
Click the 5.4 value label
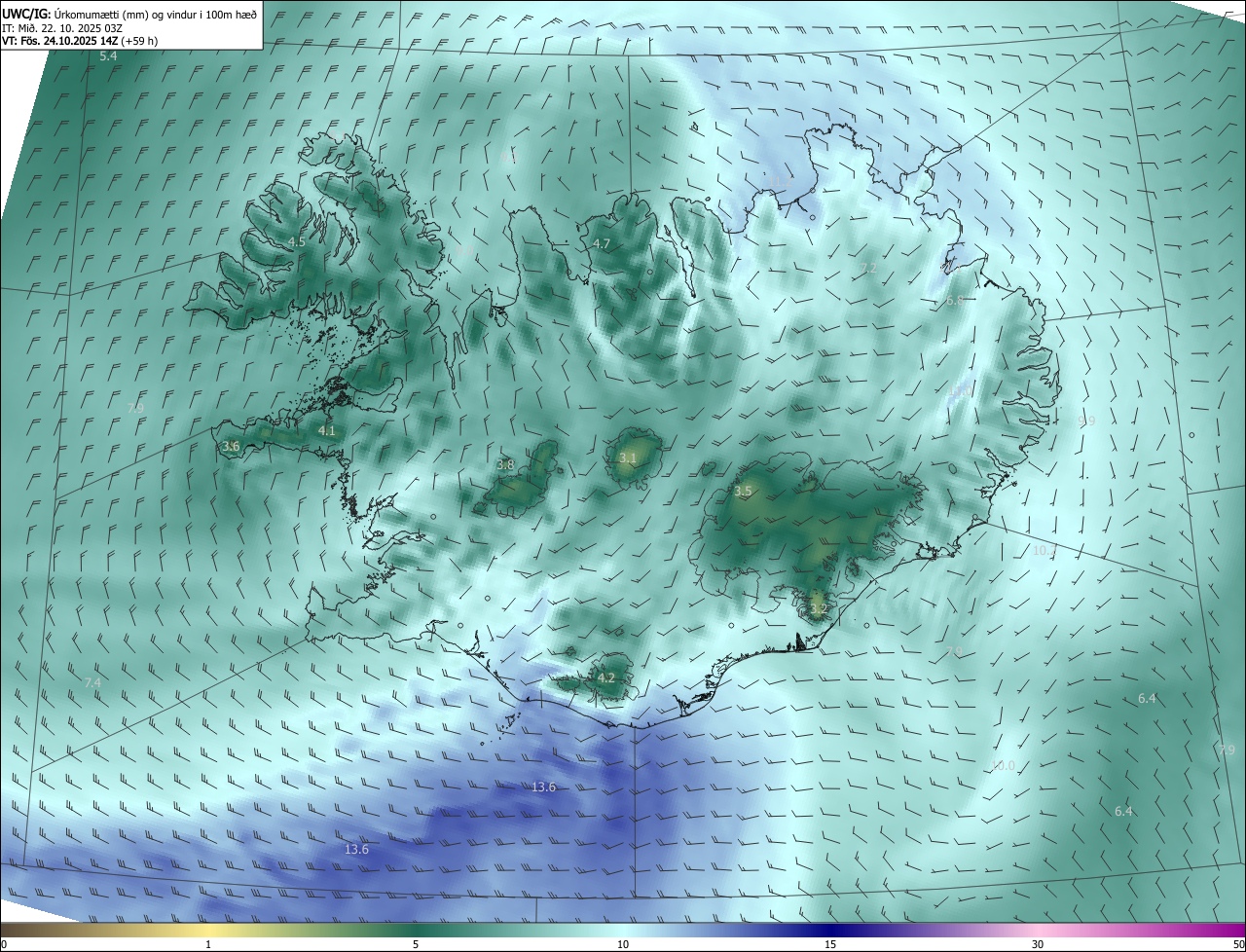click(108, 56)
